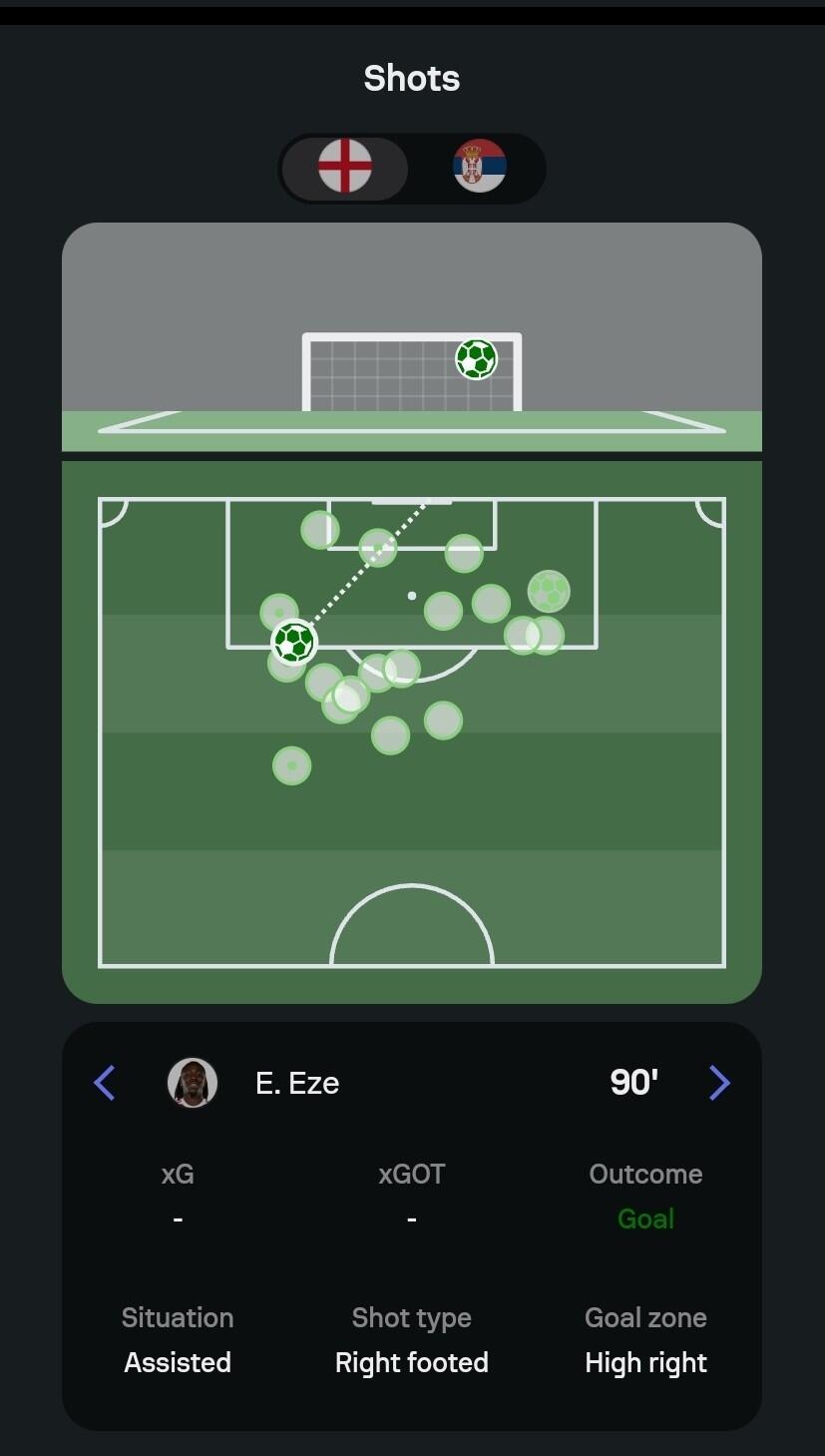
Task: Select the shot marker directly above the highlighted ball
Action: 279,612
